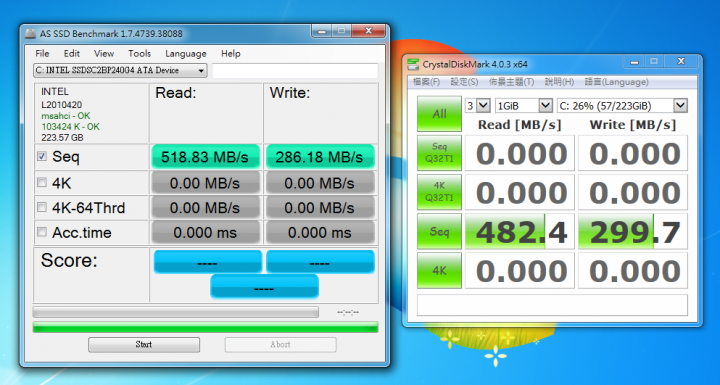
Task: Run the Seq test button in CrystalDiskMark
Action: click(439, 231)
